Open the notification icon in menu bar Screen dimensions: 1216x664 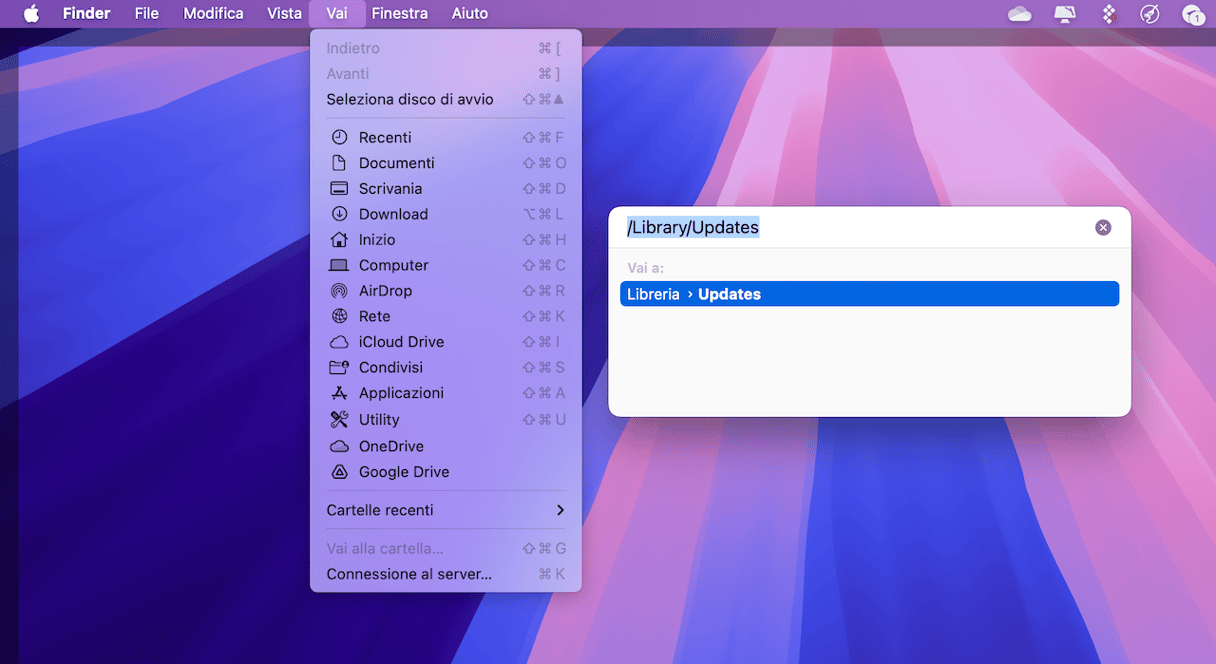point(1192,13)
